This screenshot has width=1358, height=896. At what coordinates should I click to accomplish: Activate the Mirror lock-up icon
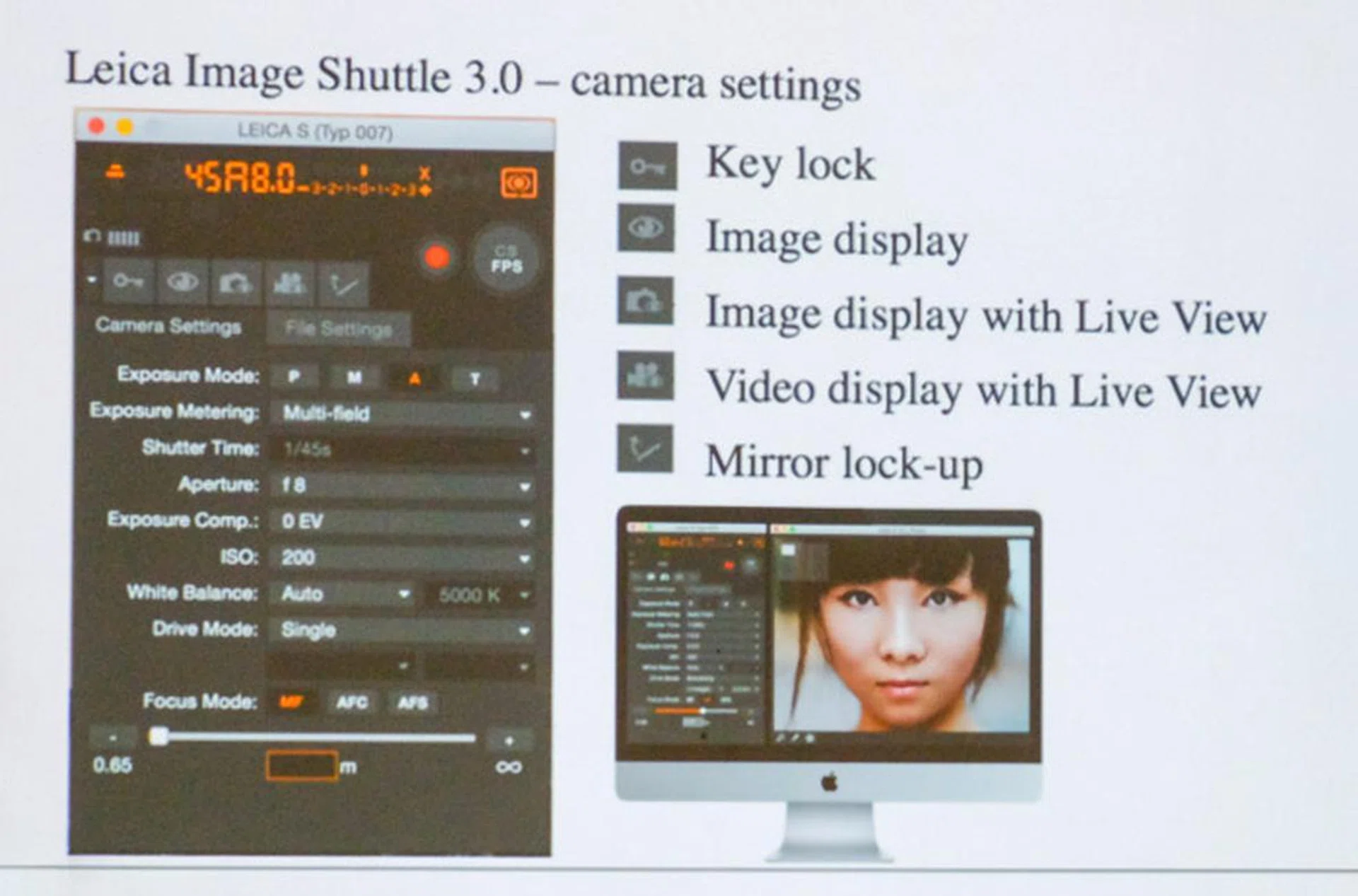pos(343,284)
